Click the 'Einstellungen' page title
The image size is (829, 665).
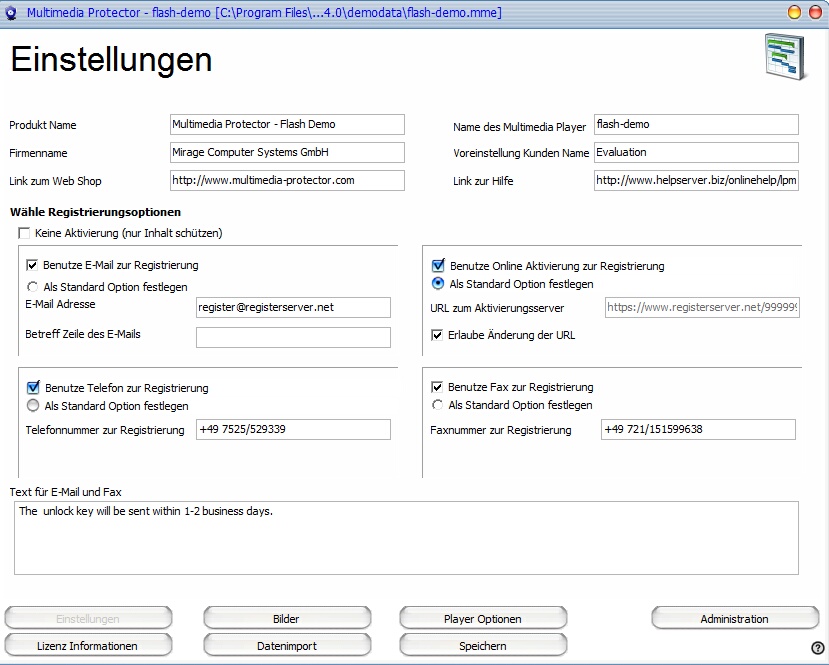tap(111, 60)
